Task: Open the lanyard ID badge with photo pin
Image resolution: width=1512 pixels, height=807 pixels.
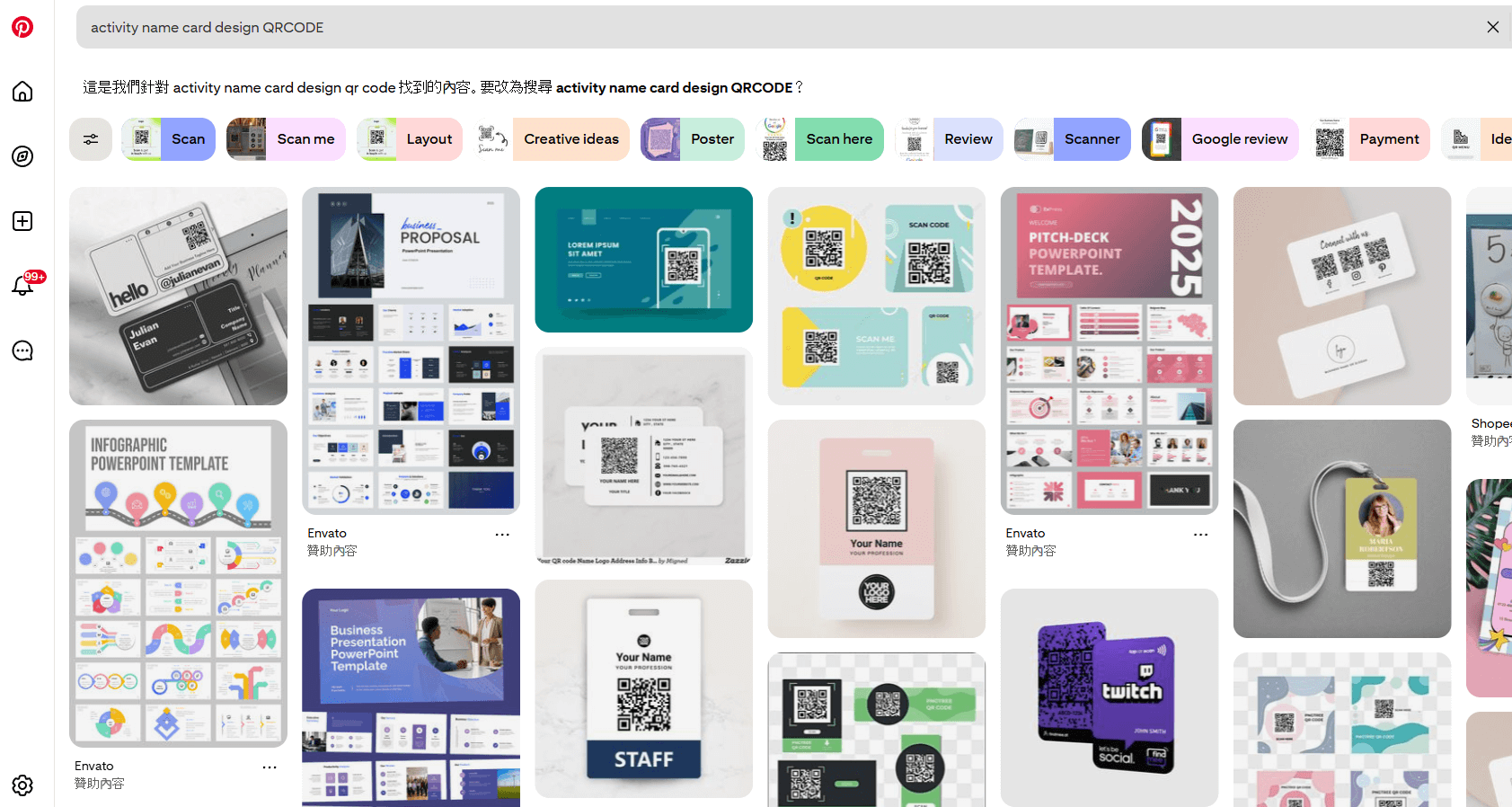Action: (1341, 528)
